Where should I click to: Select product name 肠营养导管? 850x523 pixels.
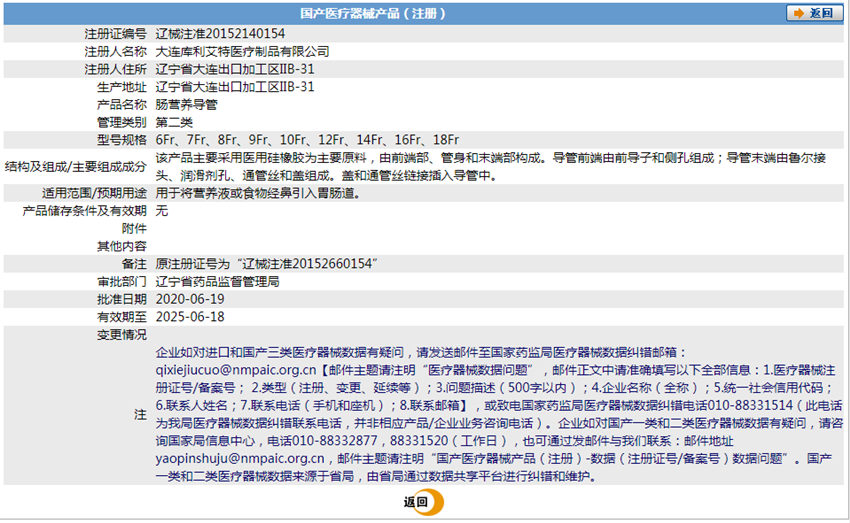186,105
